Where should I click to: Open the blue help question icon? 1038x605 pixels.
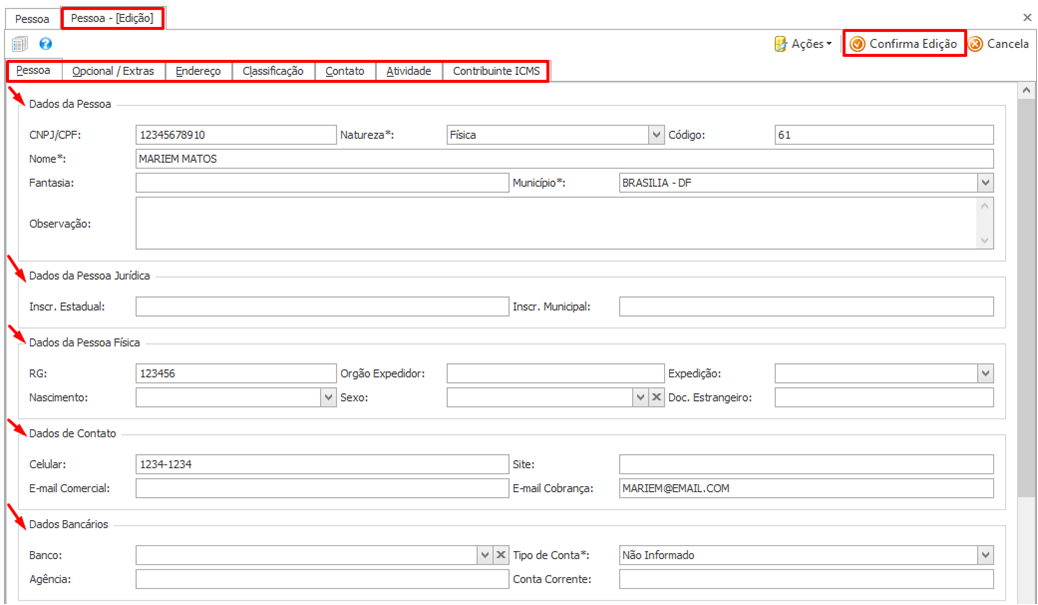coord(45,44)
